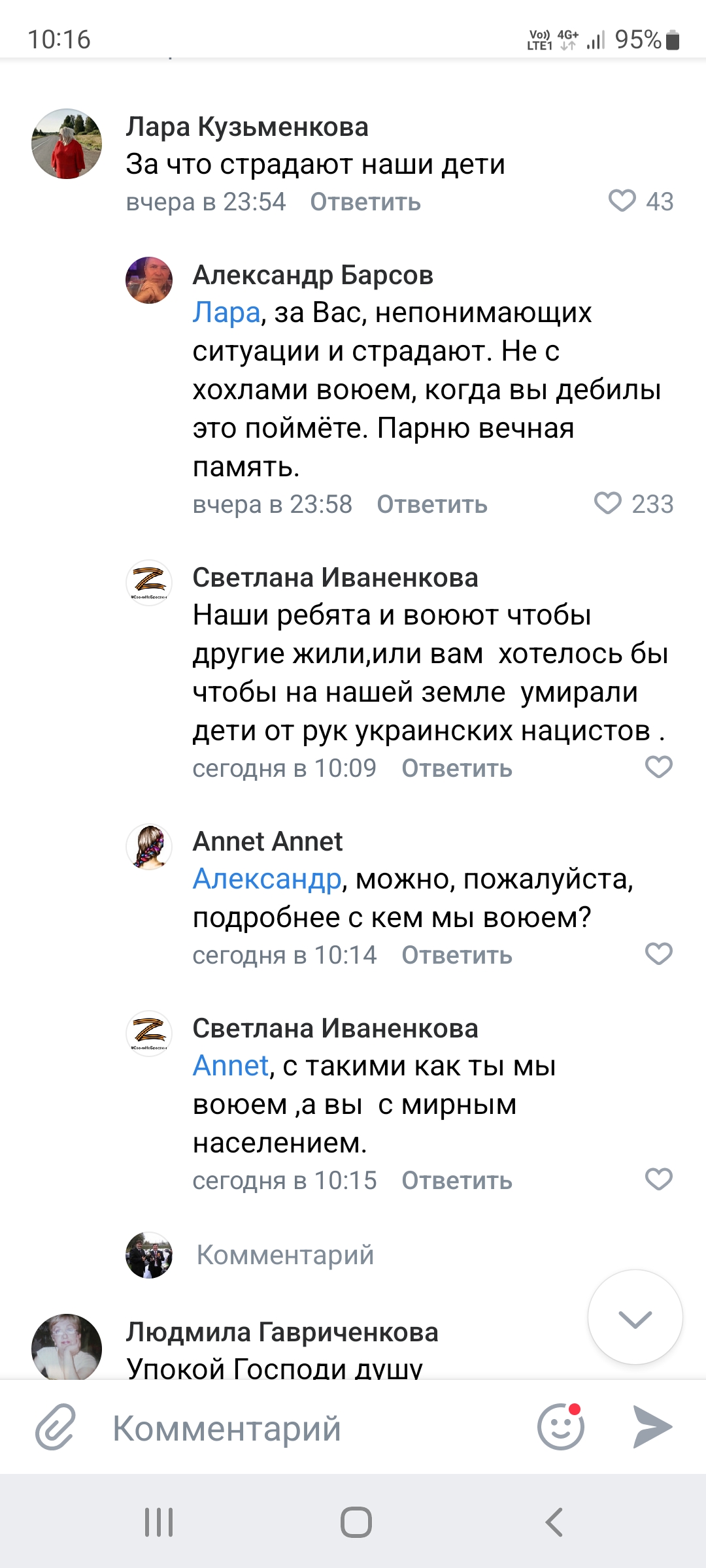
Task: Like Светлана Иваненкова's 10:09 reply
Action: (658, 767)
